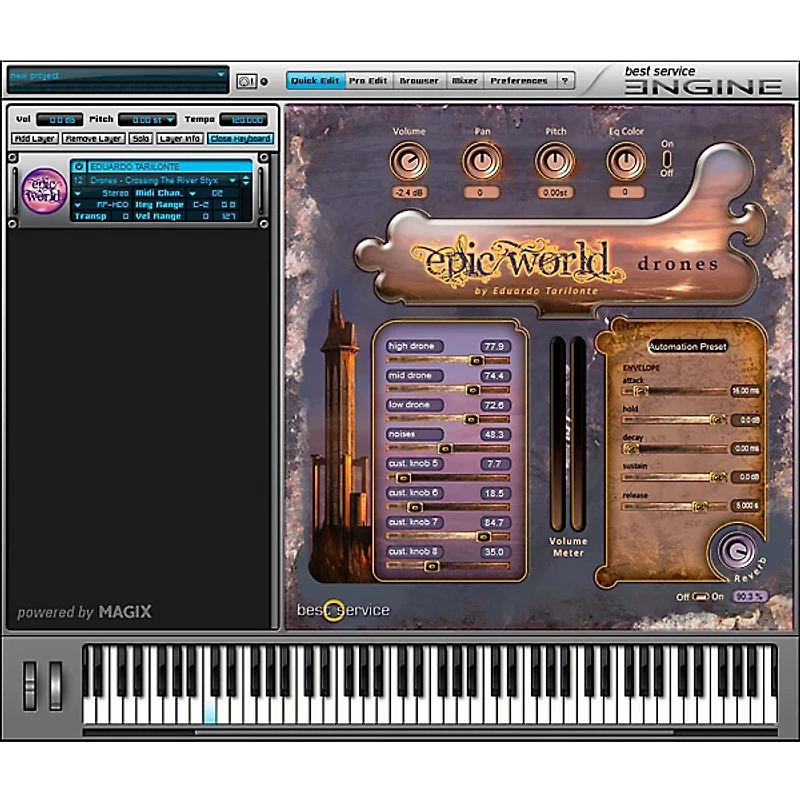
Task: Click the Add Layer button
Action: tap(34, 138)
